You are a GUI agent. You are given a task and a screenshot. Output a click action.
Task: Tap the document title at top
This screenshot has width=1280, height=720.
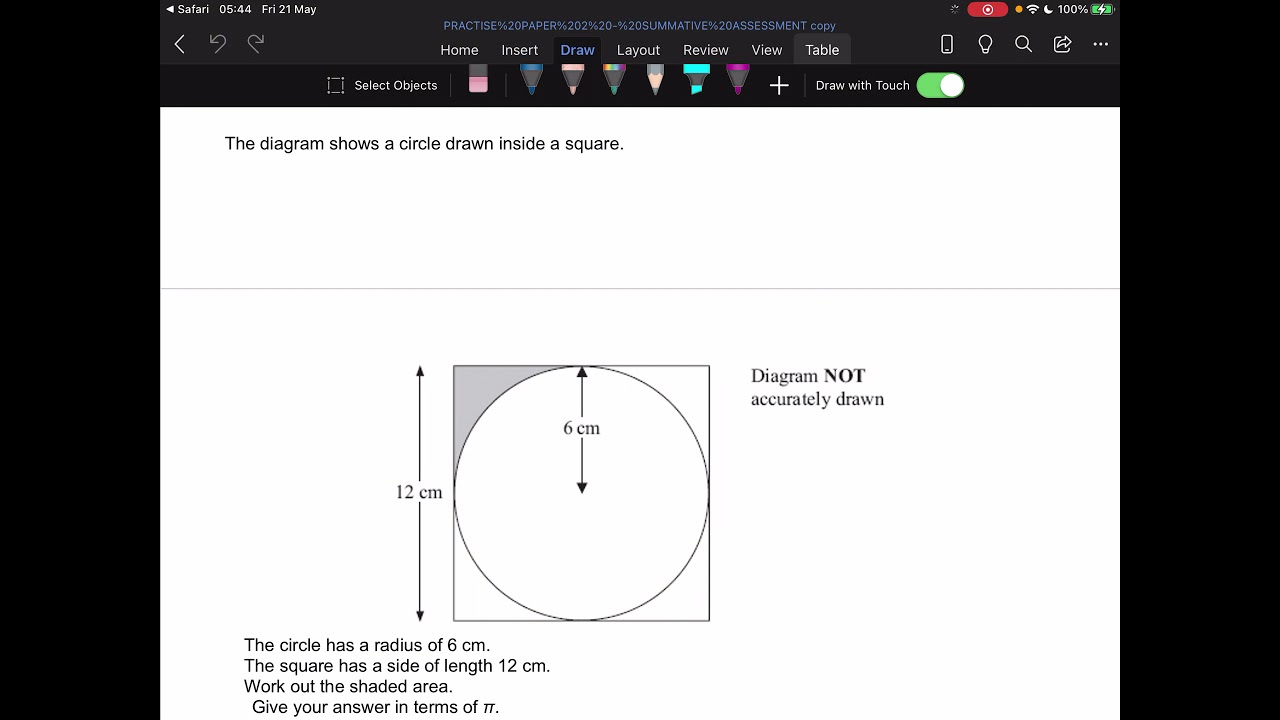tap(639, 26)
